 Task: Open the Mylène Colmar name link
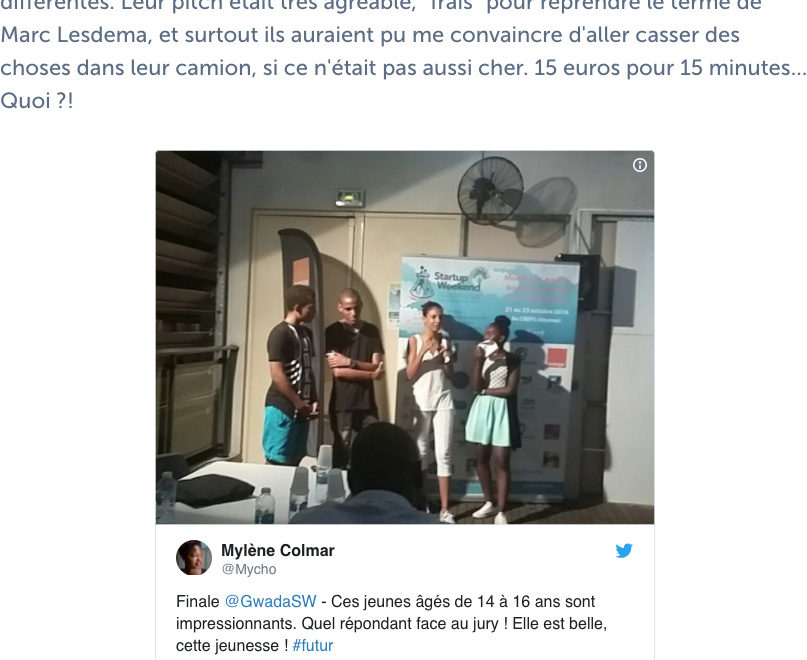click(x=277, y=550)
